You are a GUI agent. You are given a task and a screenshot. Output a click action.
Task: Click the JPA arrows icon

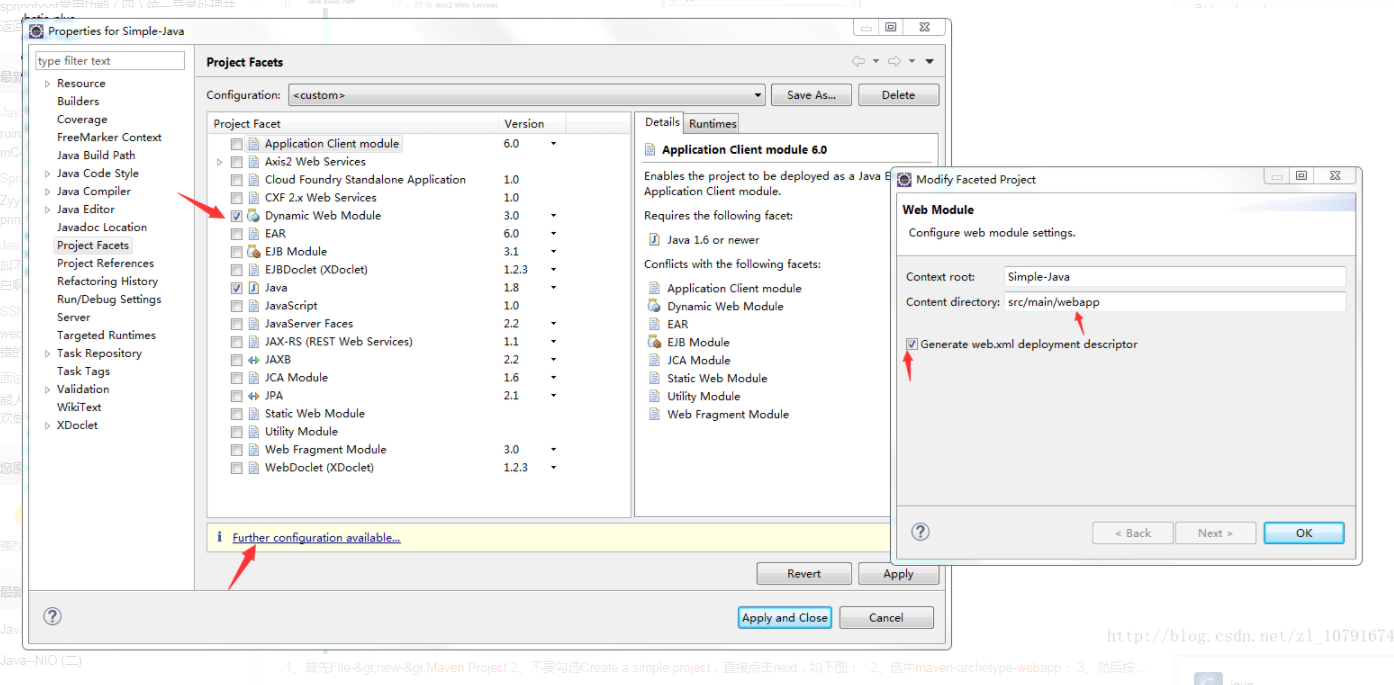[x=253, y=395]
